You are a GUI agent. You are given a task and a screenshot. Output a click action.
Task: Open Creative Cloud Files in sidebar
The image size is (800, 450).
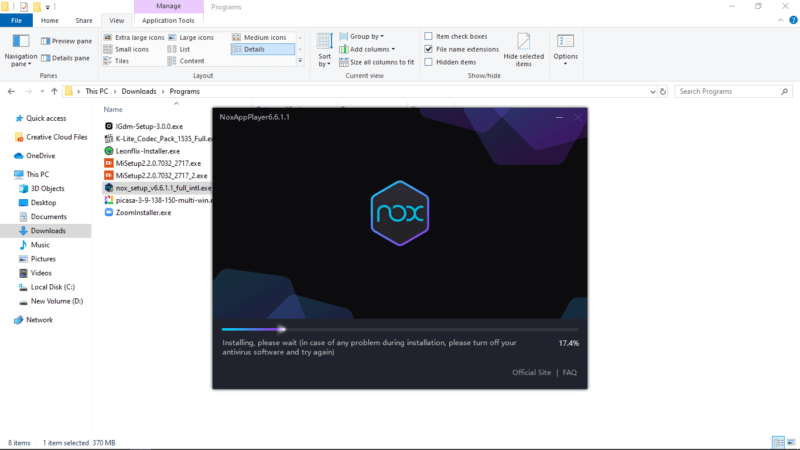51,137
